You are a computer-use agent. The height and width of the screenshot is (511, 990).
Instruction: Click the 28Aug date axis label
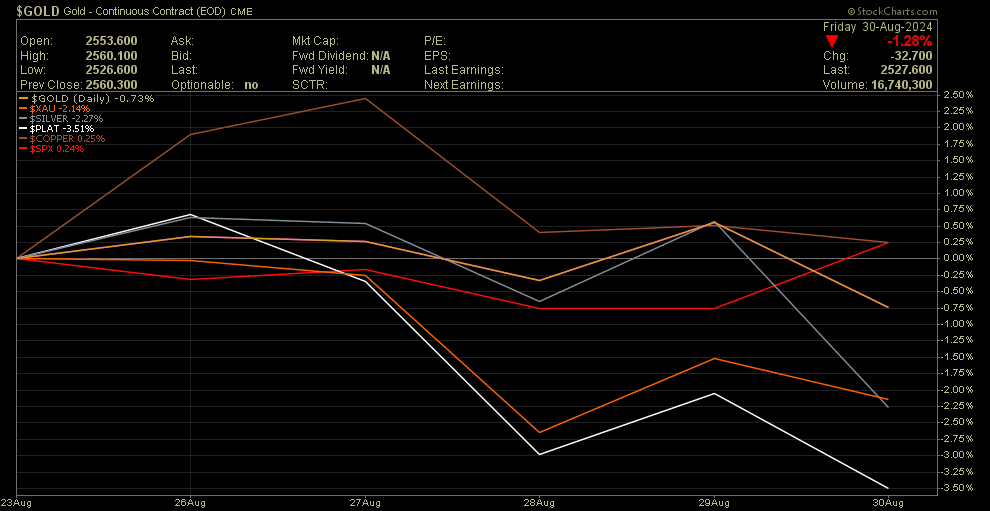[x=539, y=502]
